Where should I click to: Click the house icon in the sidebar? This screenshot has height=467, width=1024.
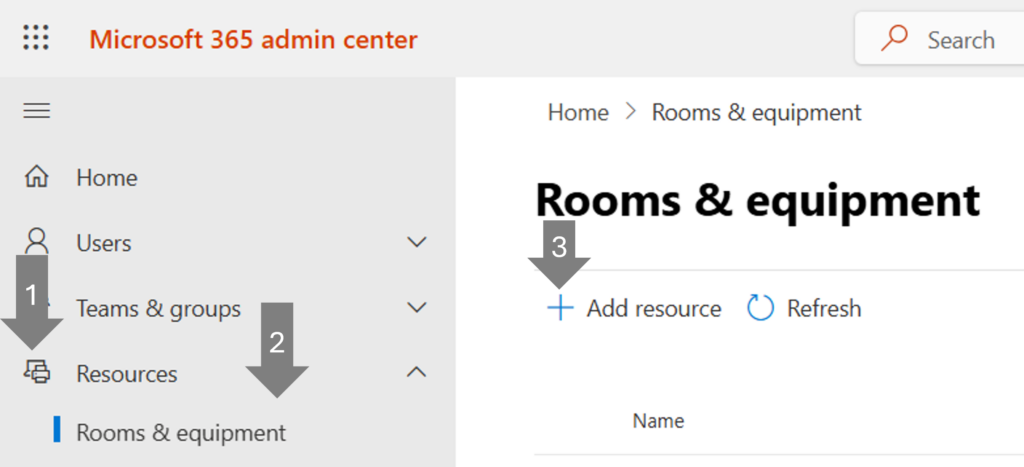pyautogui.click(x=37, y=178)
